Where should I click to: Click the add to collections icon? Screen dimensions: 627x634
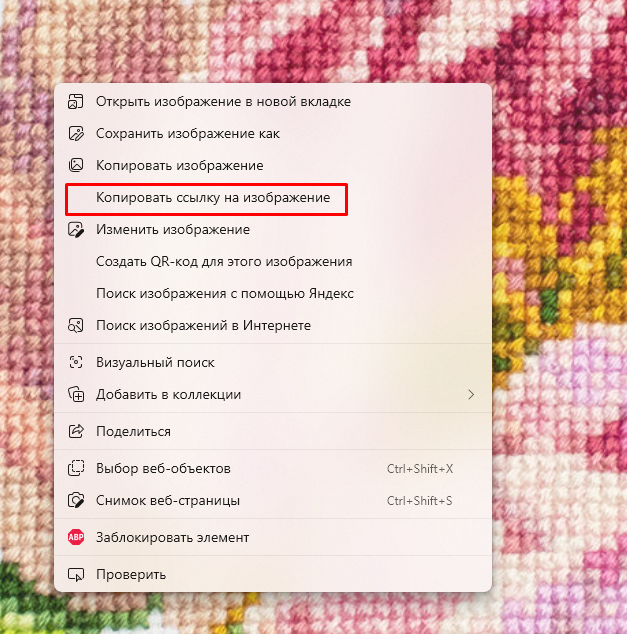(x=75, y=394)
